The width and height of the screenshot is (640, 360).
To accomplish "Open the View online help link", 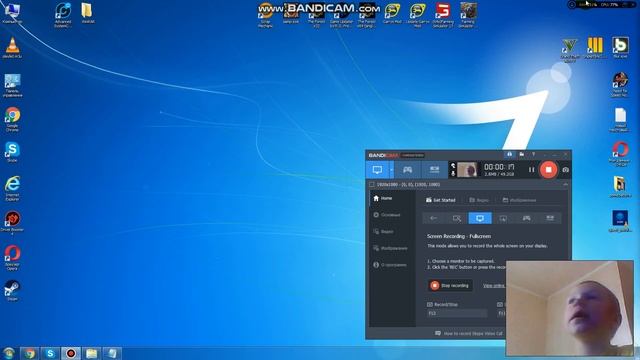I will pos(494,286).
